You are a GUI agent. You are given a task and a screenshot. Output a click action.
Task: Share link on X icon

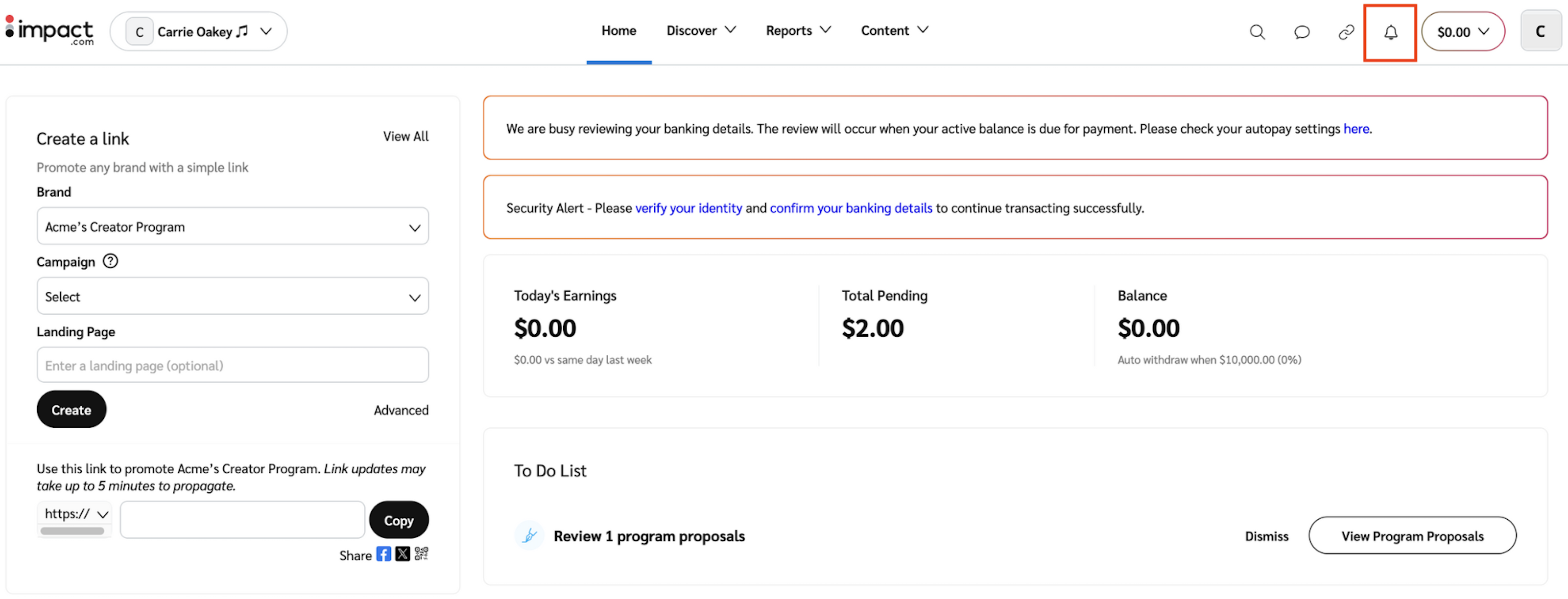[403, 554]
